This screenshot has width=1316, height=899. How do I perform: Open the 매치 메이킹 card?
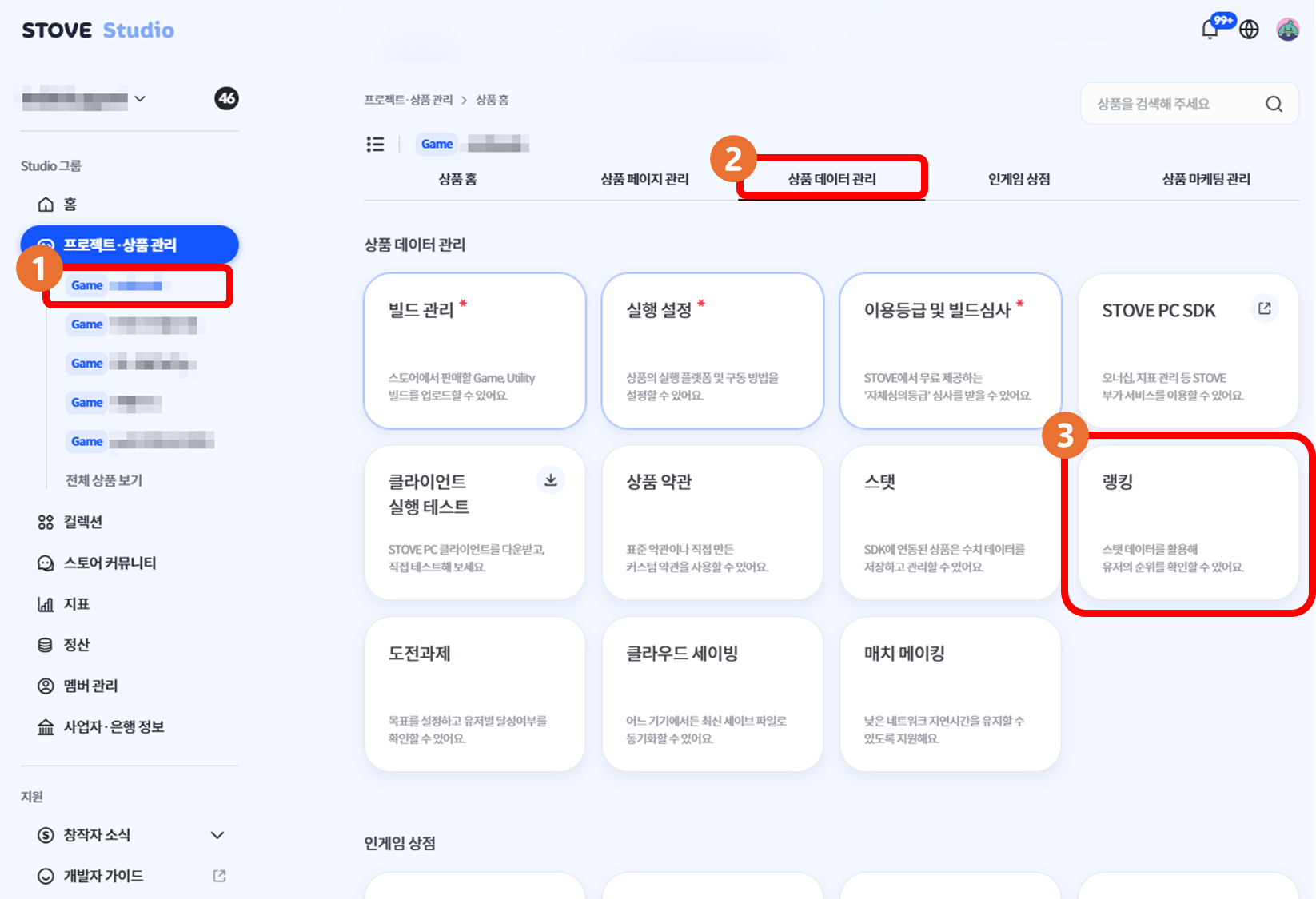tap(951, 694)
